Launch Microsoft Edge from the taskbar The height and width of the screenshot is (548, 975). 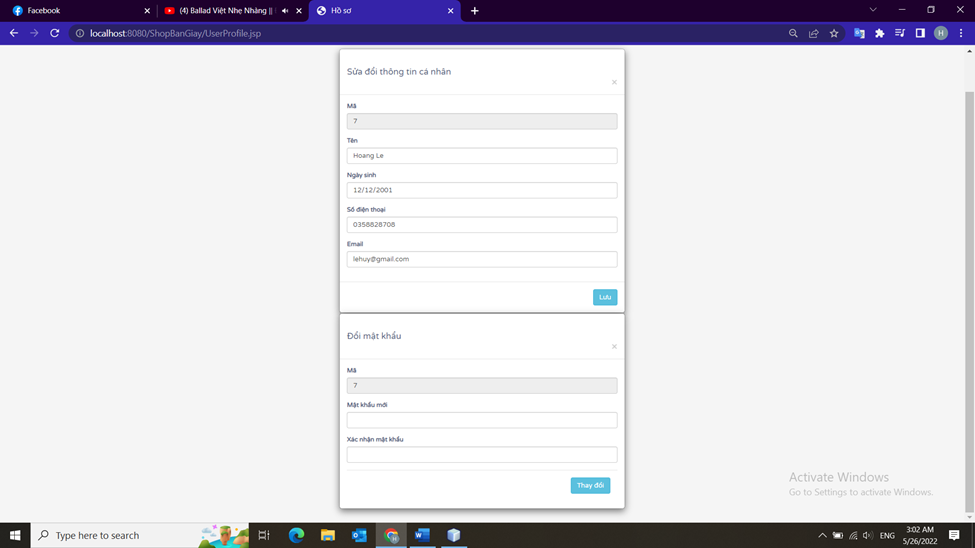297,535
